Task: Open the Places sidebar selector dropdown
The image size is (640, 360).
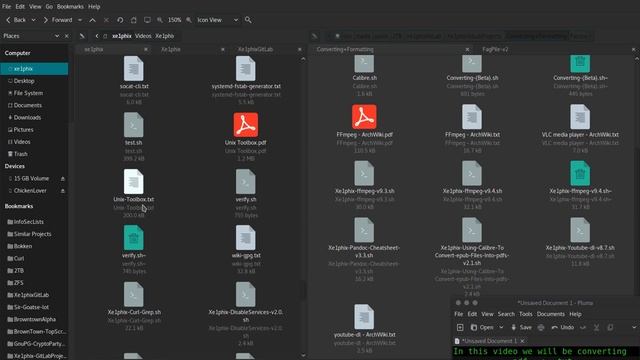Action: (x=56, y=36)
